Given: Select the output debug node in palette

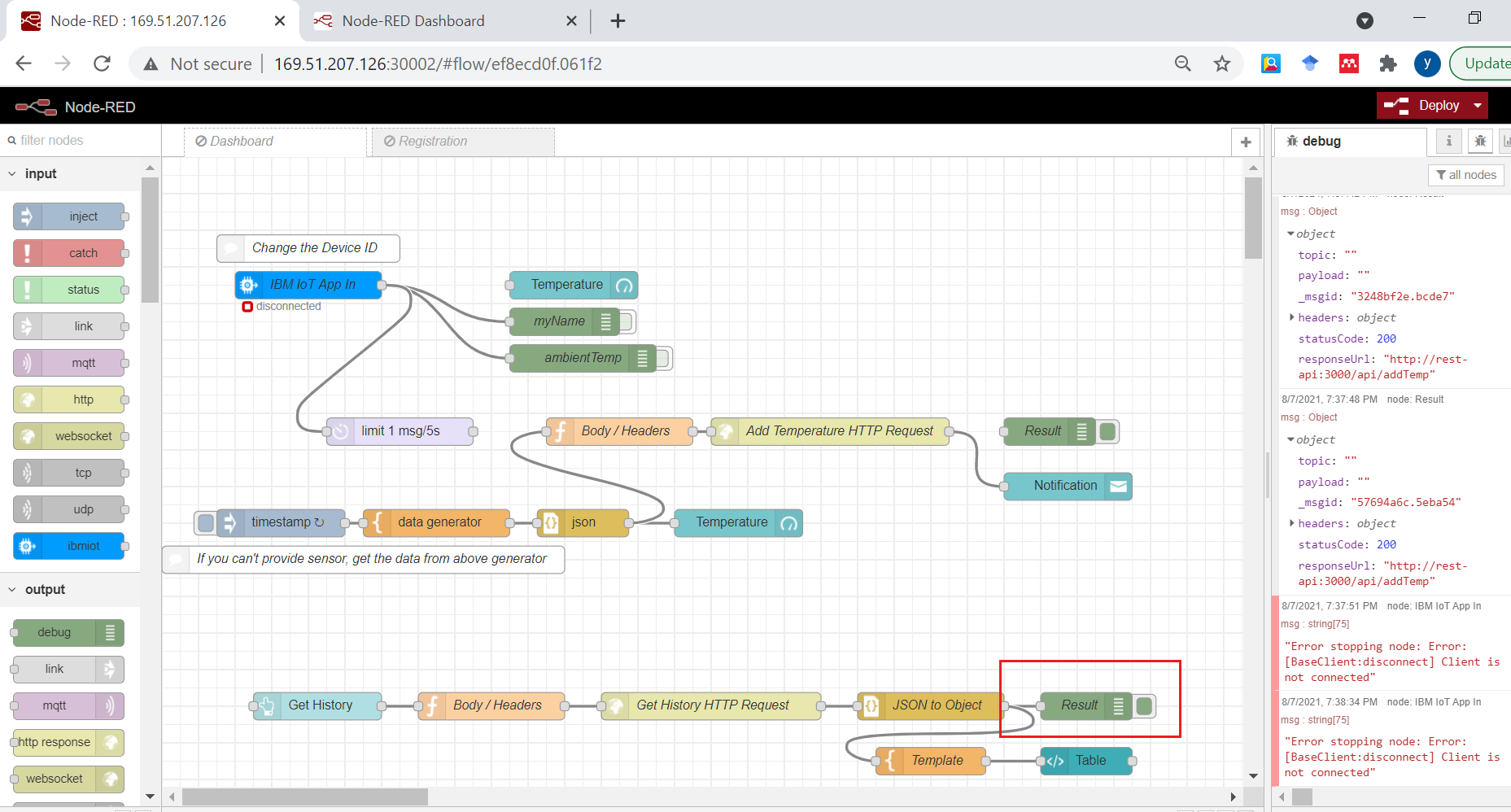Looking at the screenshot, I should 69,632.
